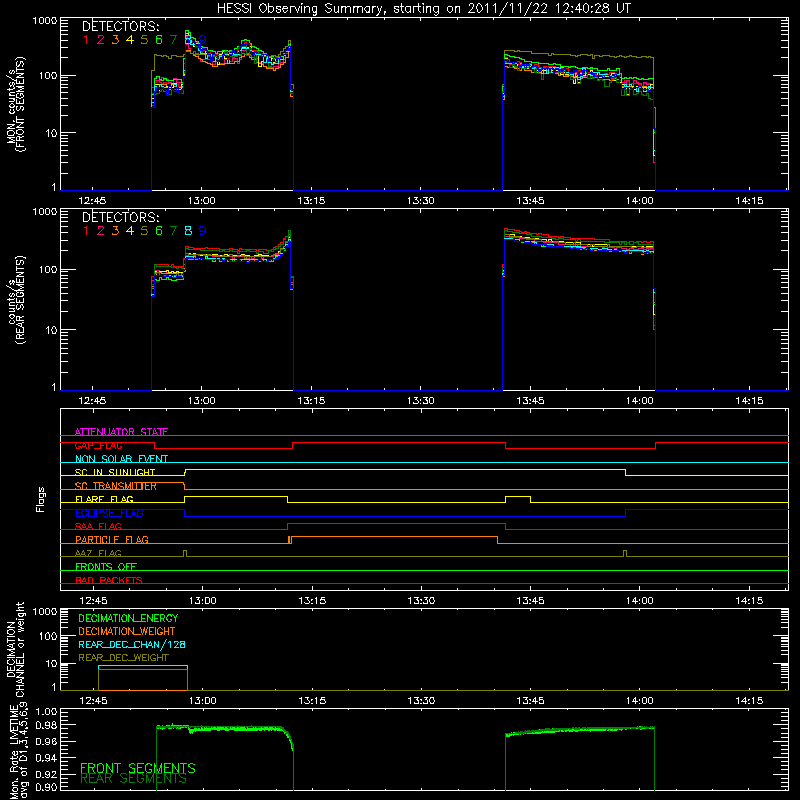
Task: Click the DETECTORS: legend heading in the front segments plot
Action: click(120, 27)
